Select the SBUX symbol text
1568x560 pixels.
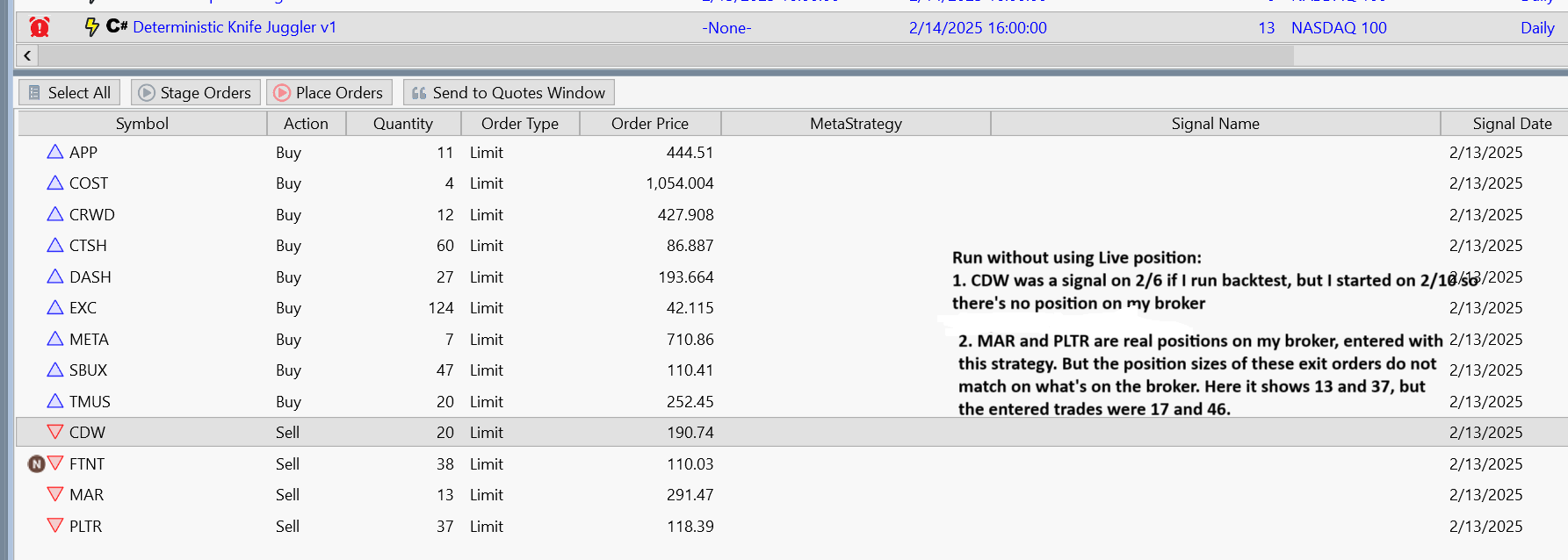89,370
